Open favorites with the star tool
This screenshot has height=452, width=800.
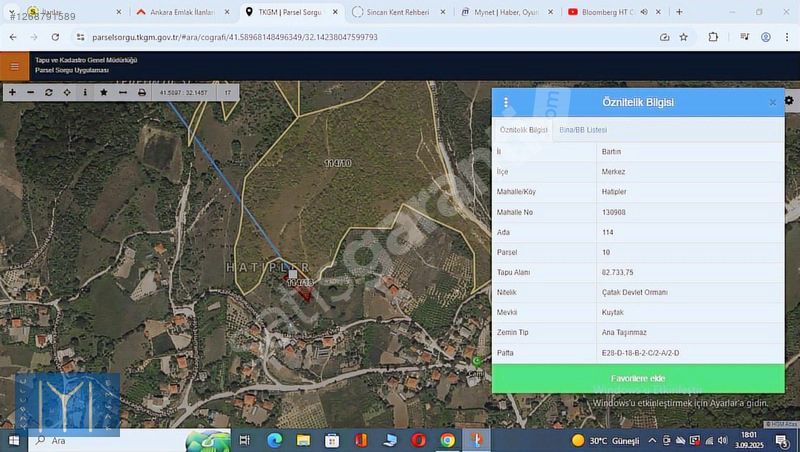point(104,92)
